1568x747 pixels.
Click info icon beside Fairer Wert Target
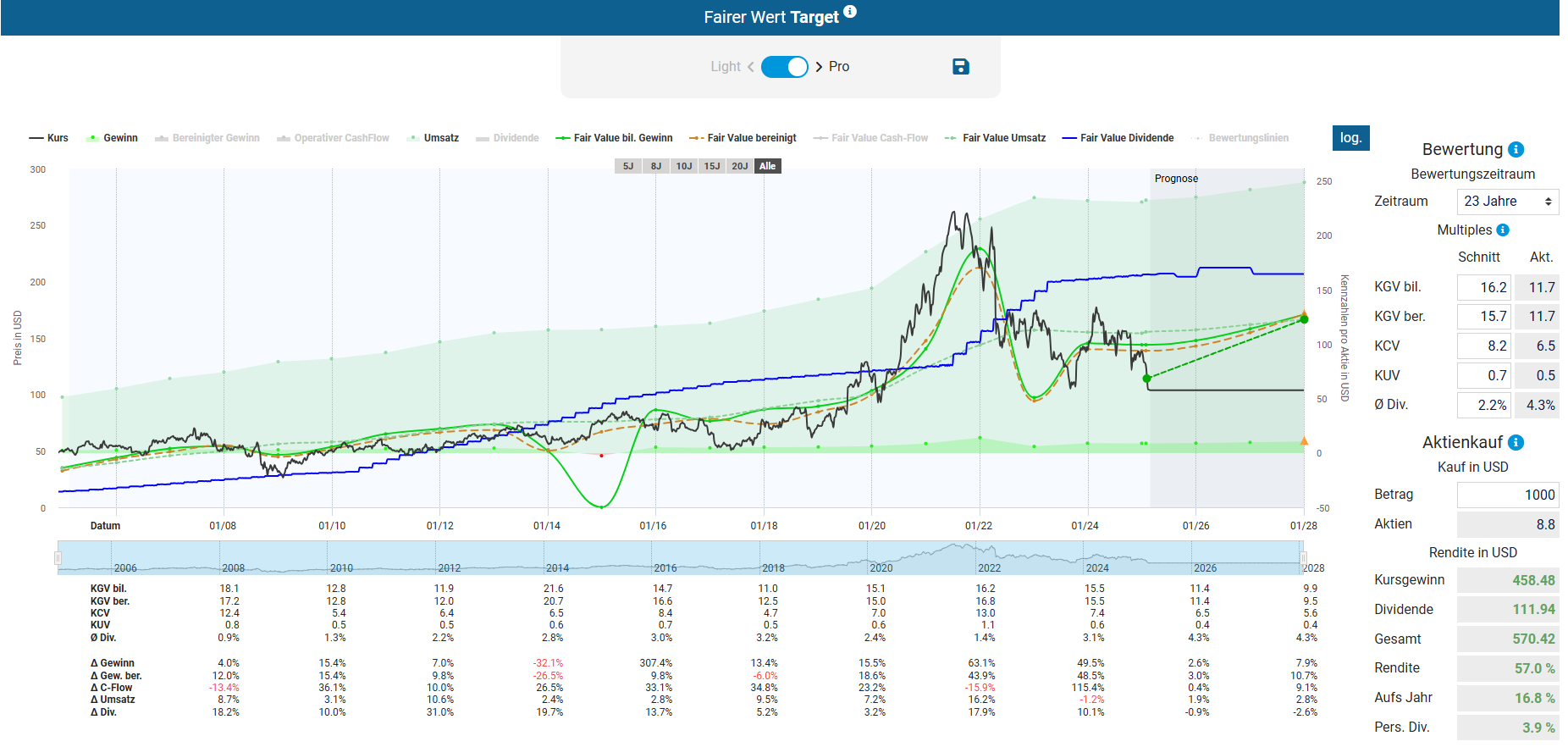[x=850, y=12]
